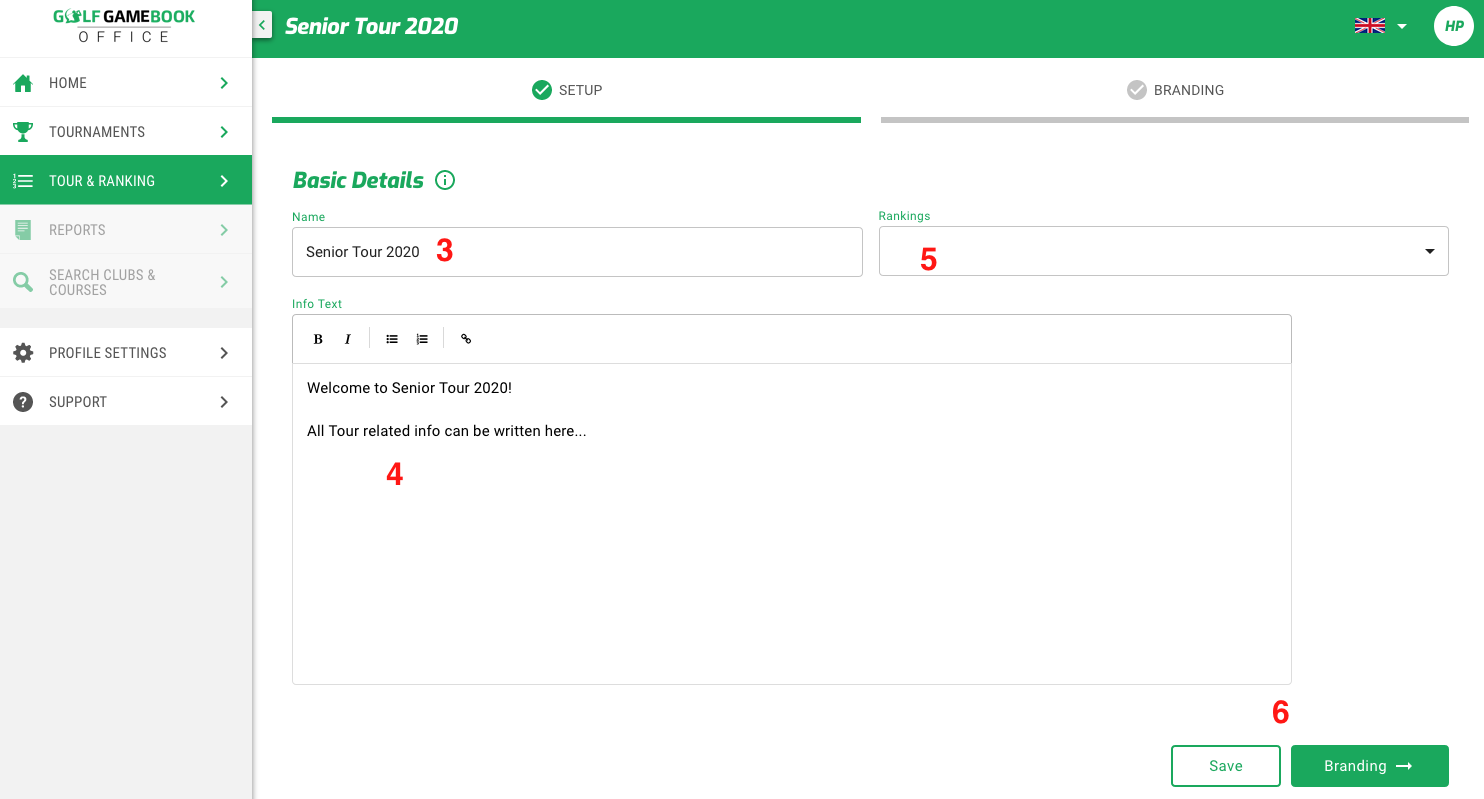The image size is (1484, 799).
Task: Switch to the Branding tab
Action: point(1175,90)
